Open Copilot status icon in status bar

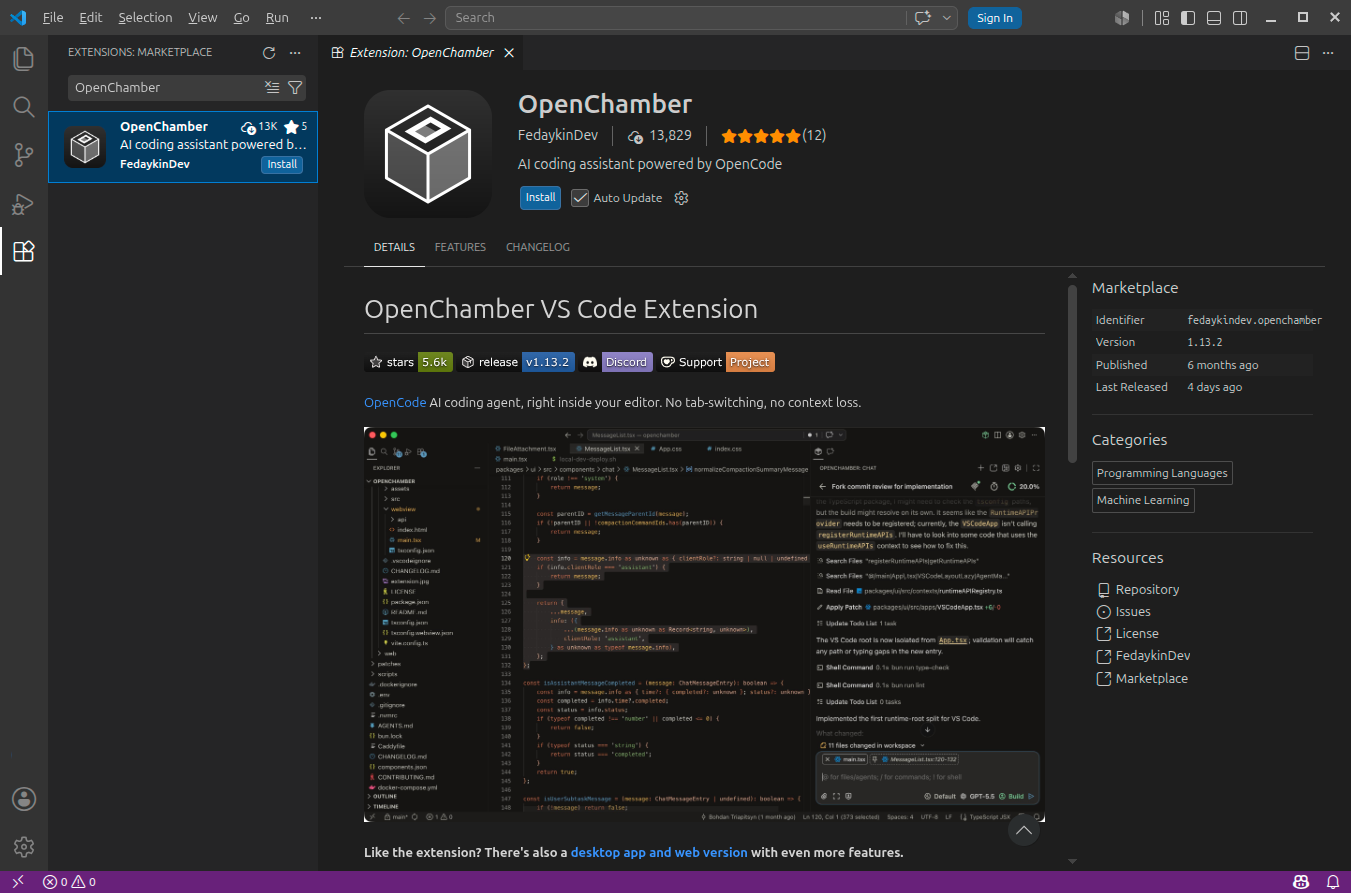tap(1301, 882)
